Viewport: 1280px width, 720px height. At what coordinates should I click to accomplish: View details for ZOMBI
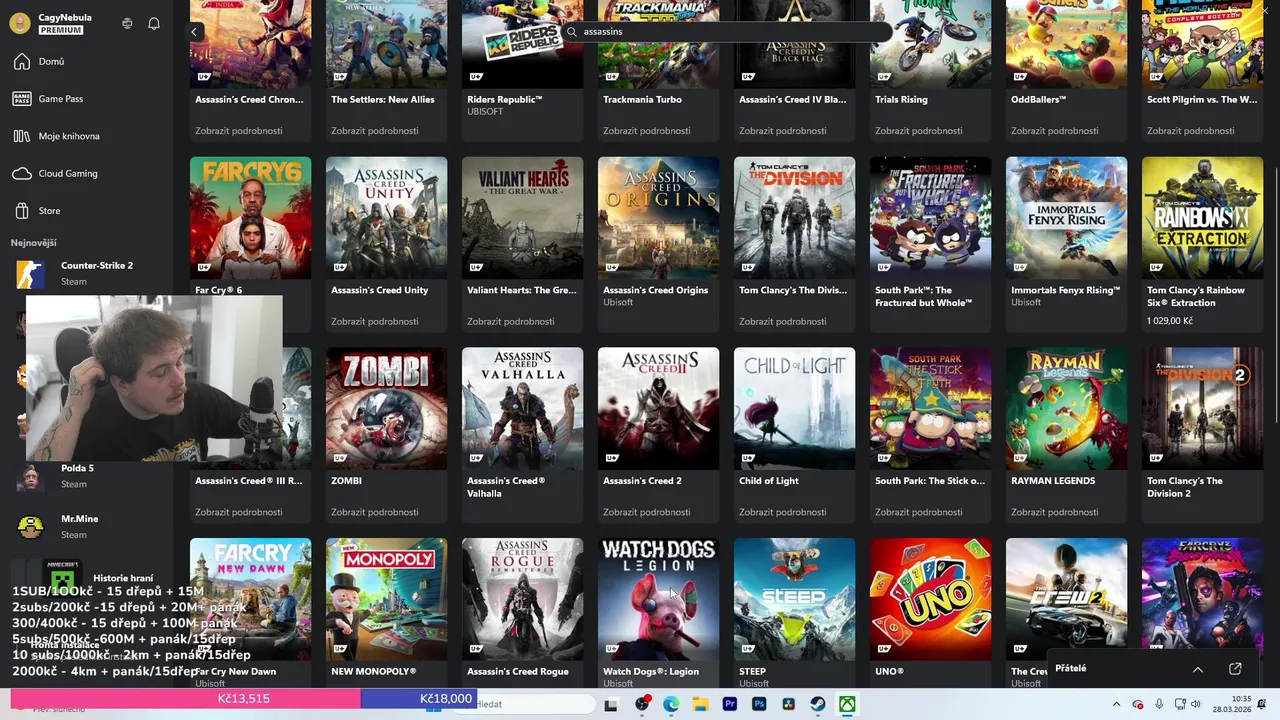point(375,512)
